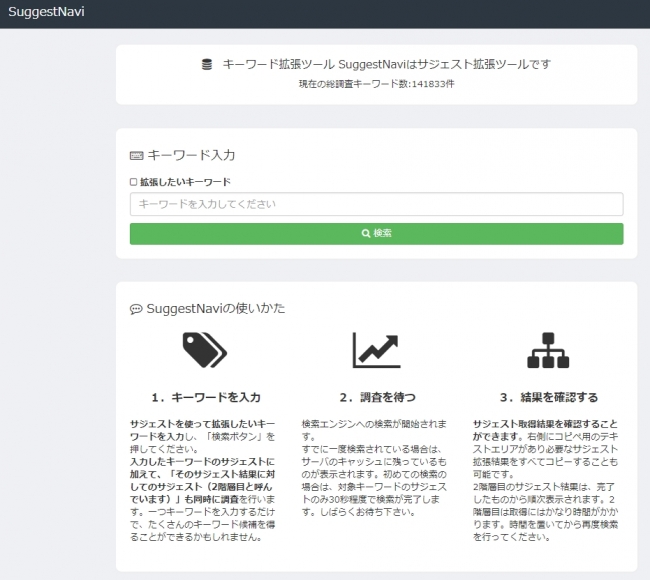Click the keyboard icon beside キーワード入力
The height and width of the screenshot is (580, 650).
136,156
